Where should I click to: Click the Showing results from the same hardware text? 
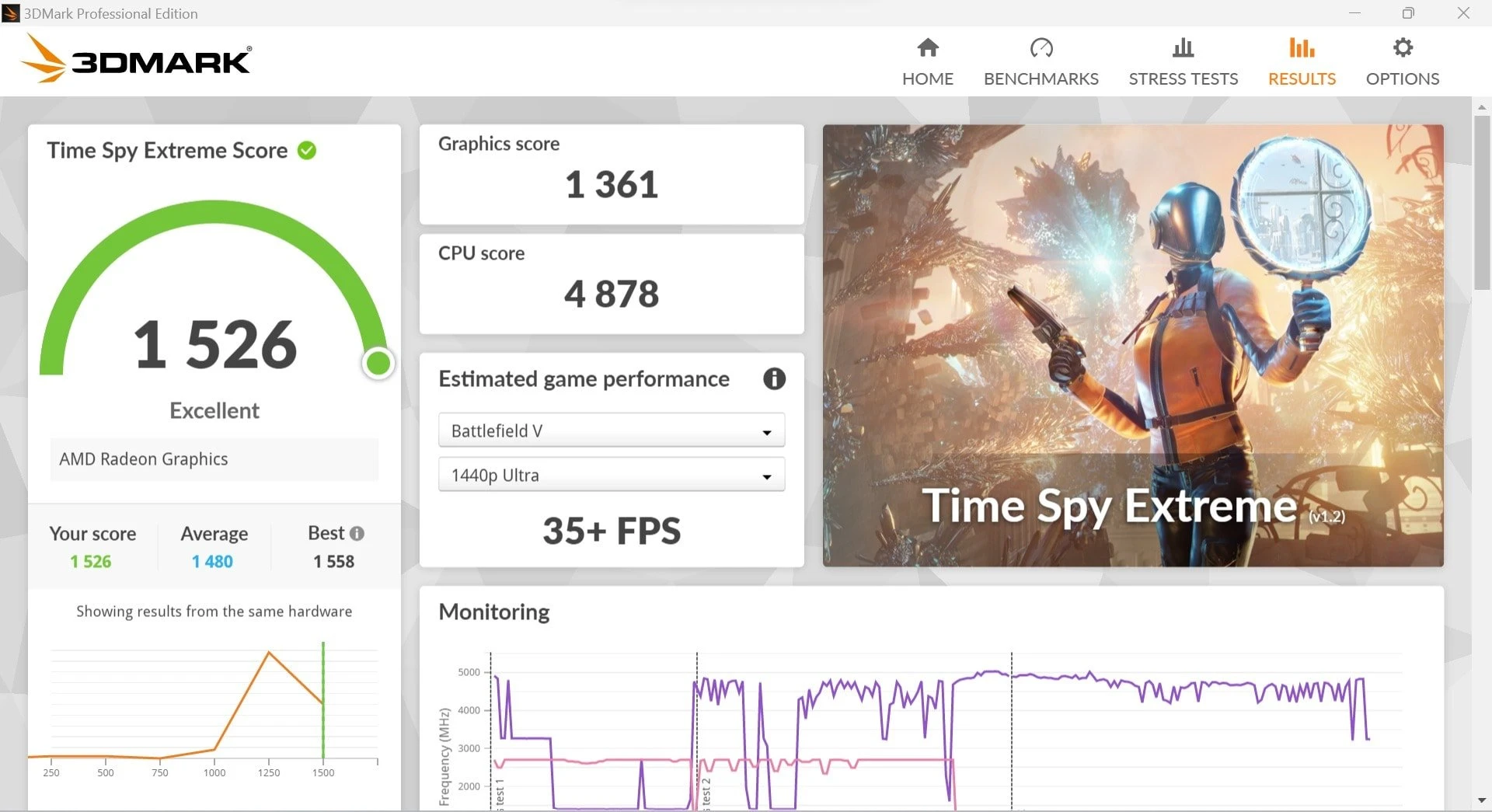[214, 612]
